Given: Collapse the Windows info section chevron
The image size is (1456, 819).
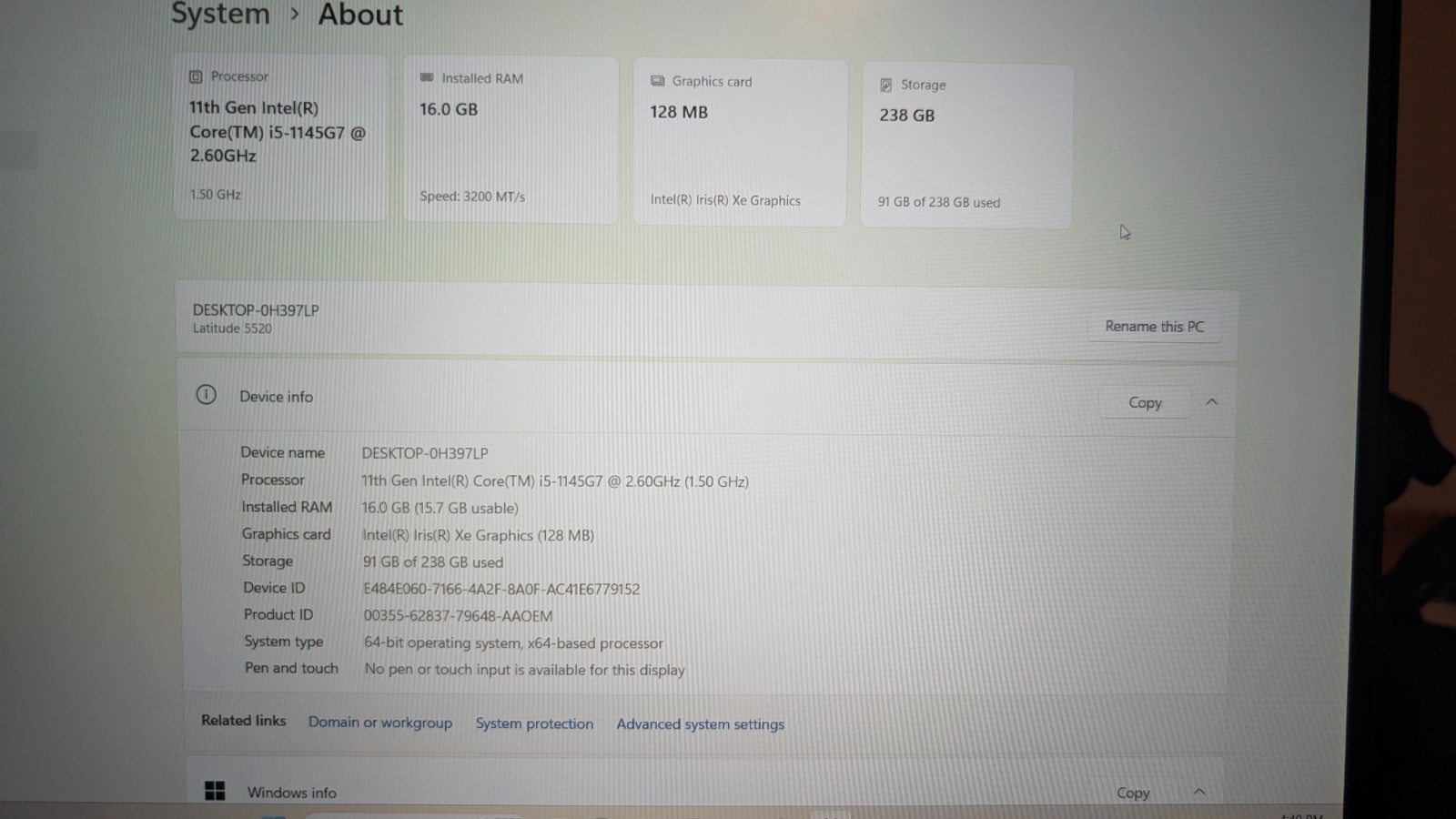Looking at the screenshot, I should 1199,792.
